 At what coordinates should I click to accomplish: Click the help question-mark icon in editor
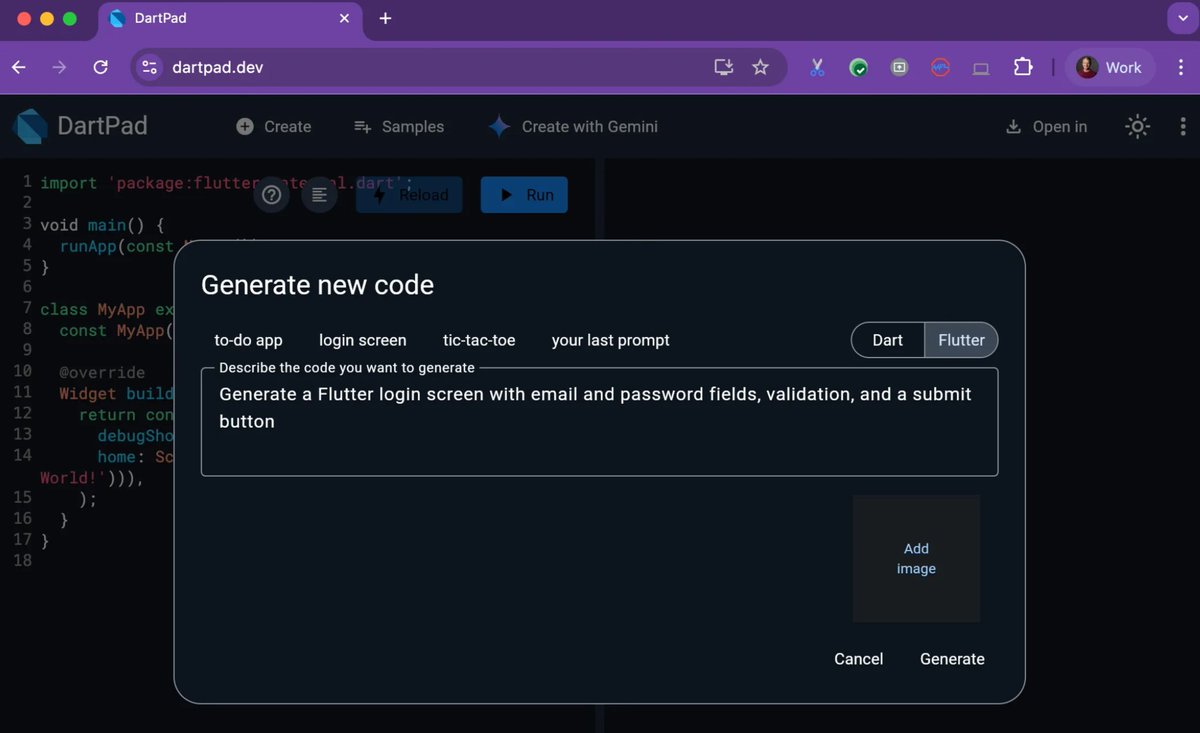coord(271,195)
